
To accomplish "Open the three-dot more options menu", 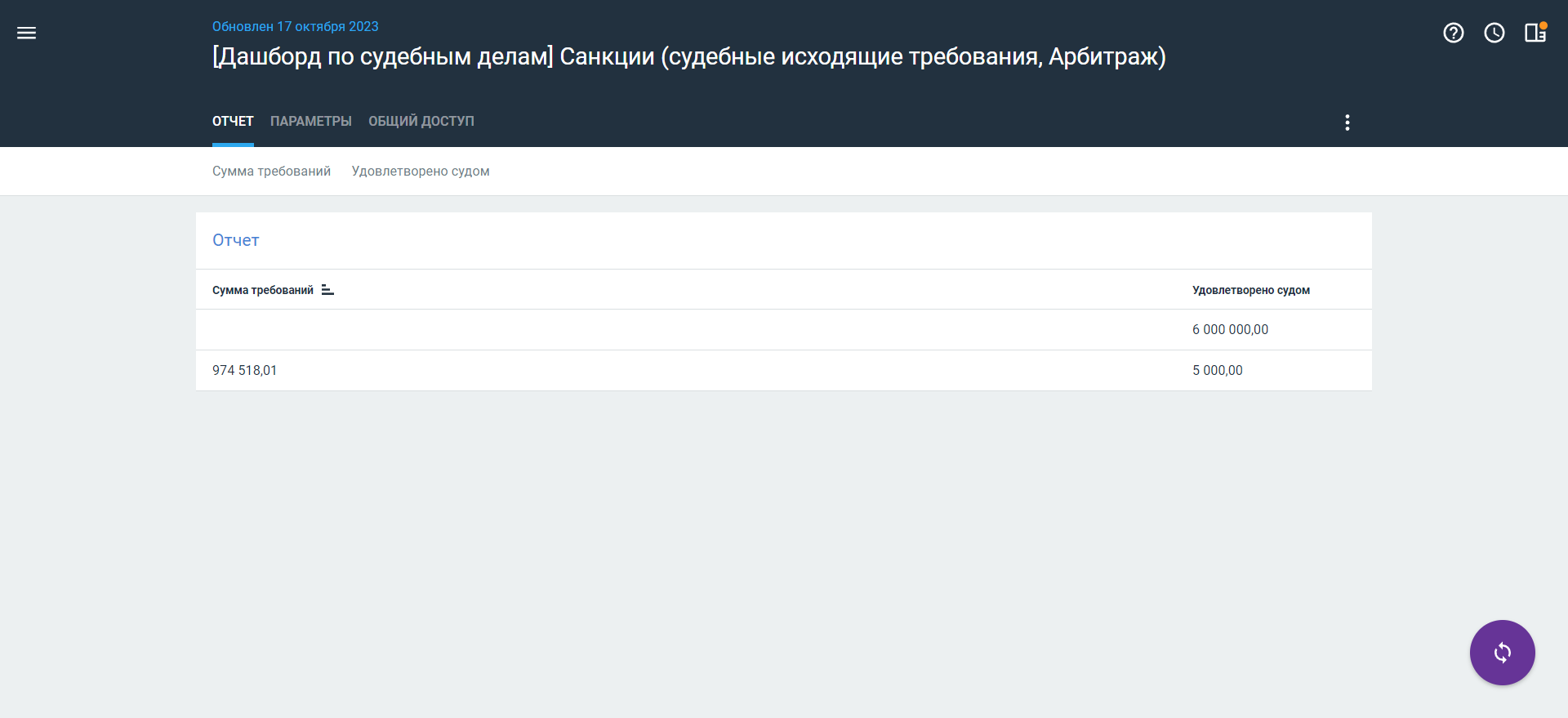I will [1347, 123].
